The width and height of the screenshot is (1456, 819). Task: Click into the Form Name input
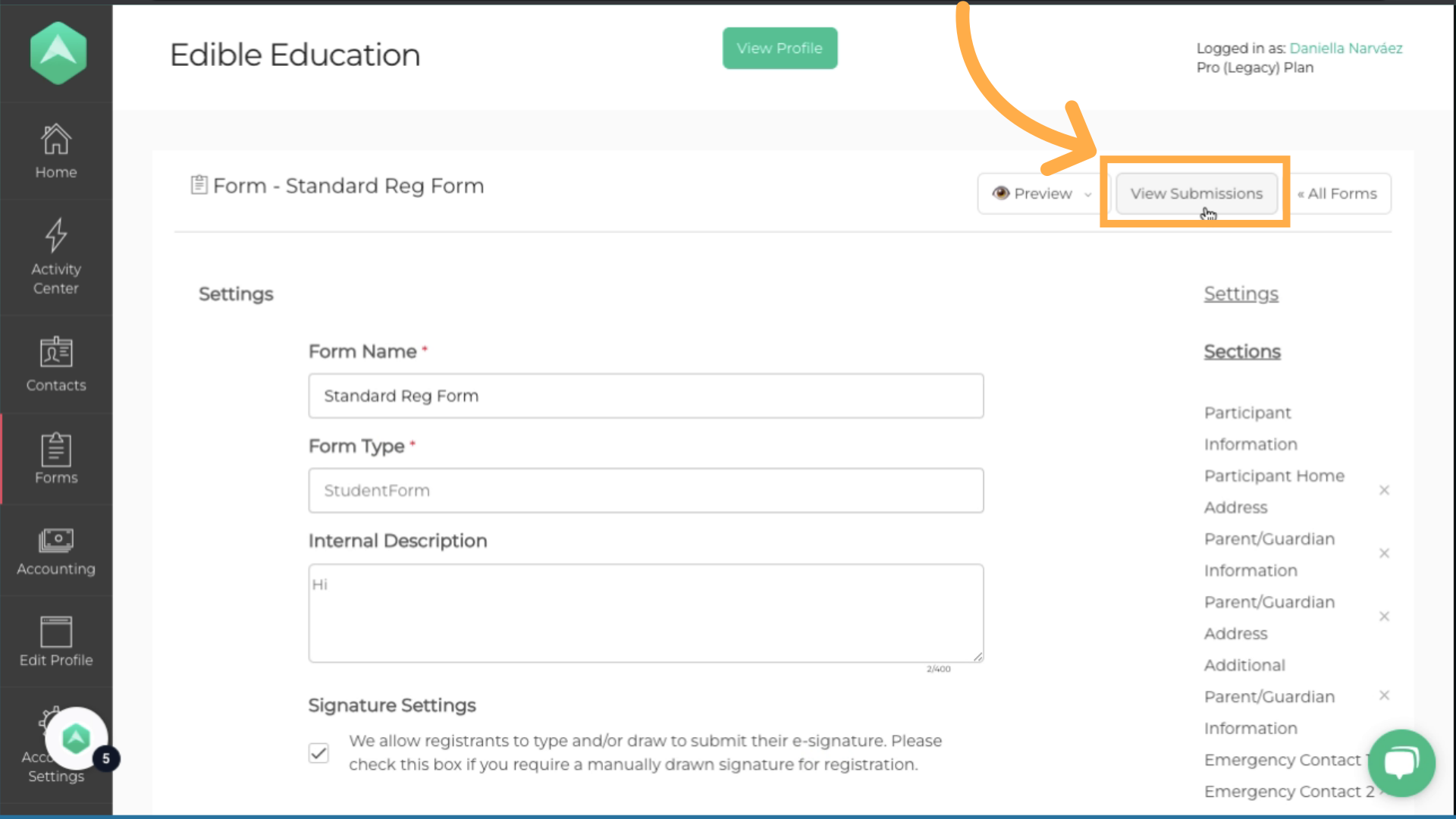point(645,396)
